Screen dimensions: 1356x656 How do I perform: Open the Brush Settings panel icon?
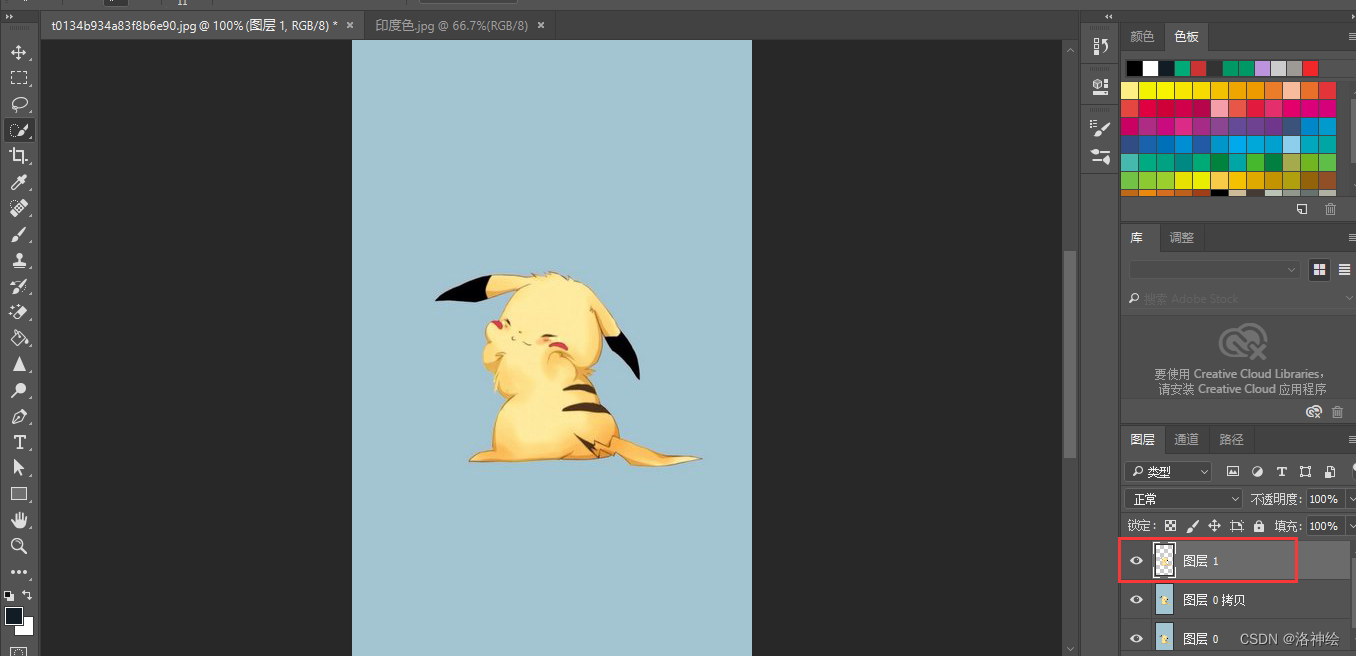click(x=1101, y=128)
